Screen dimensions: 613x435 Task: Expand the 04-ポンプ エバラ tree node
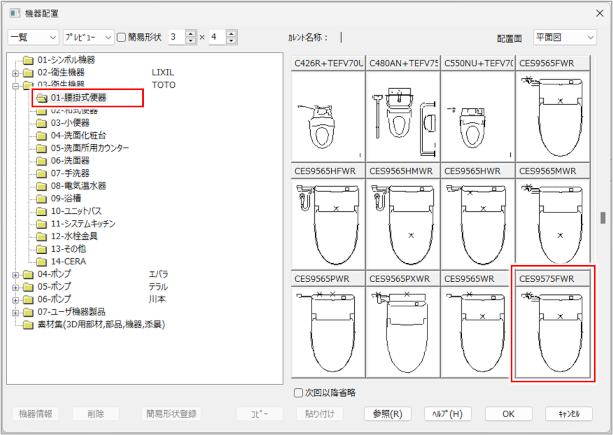[15, 274]
